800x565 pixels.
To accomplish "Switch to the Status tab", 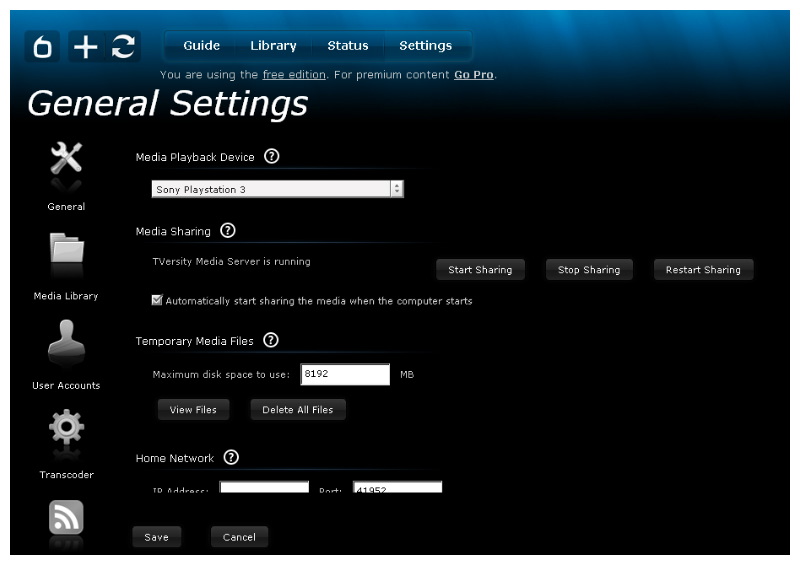I will click(x=347, y=46).
